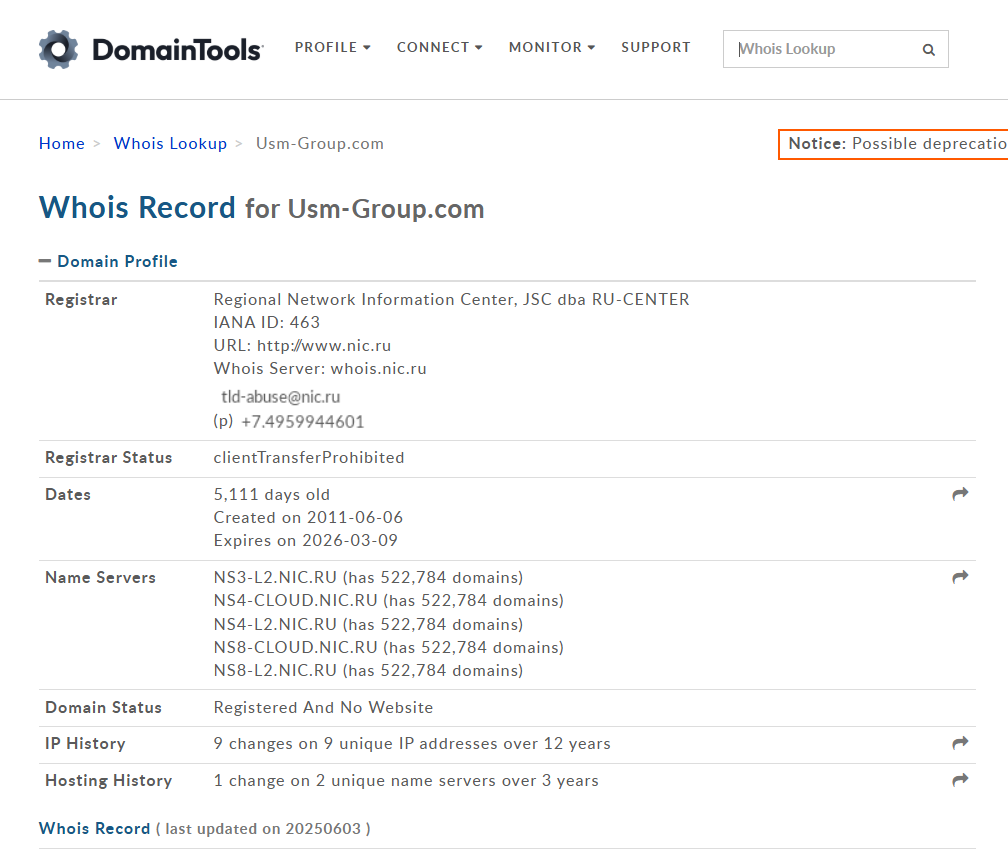The height and width of the screenshot is (849, 1008).
Task: Open the Whois Lookup breadcrumb link
Action: (170, 143)
